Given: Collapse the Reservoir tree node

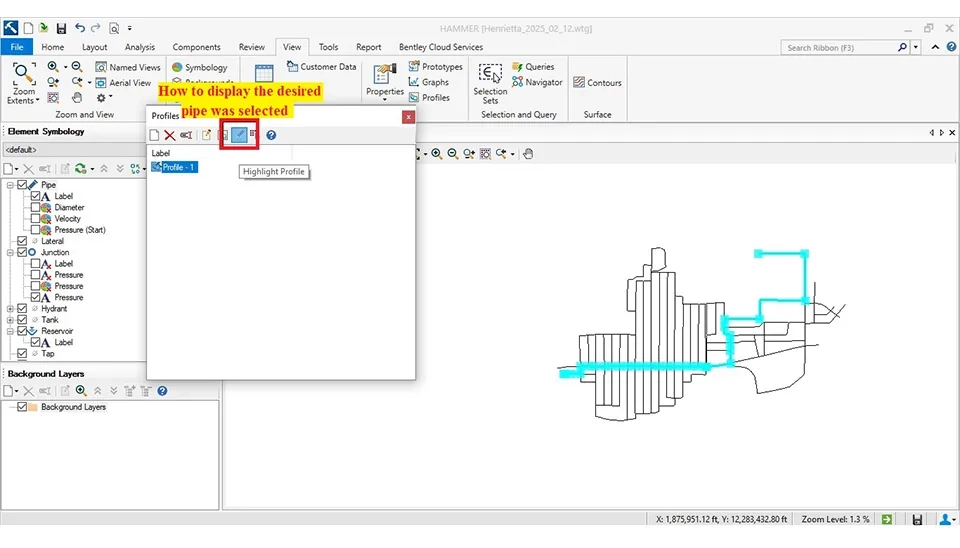Looking at the screenshot, I should click(x=10, y=331).
